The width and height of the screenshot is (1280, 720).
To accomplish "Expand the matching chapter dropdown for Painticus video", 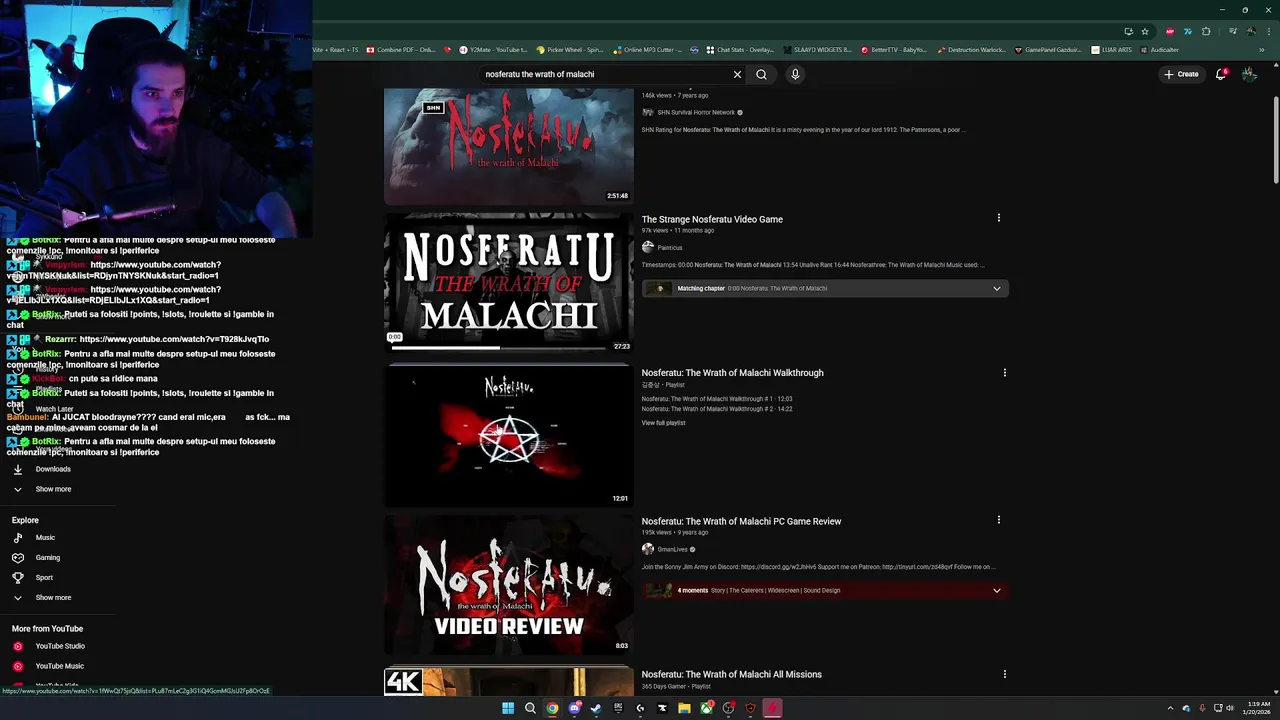I will tap(996, 288).
